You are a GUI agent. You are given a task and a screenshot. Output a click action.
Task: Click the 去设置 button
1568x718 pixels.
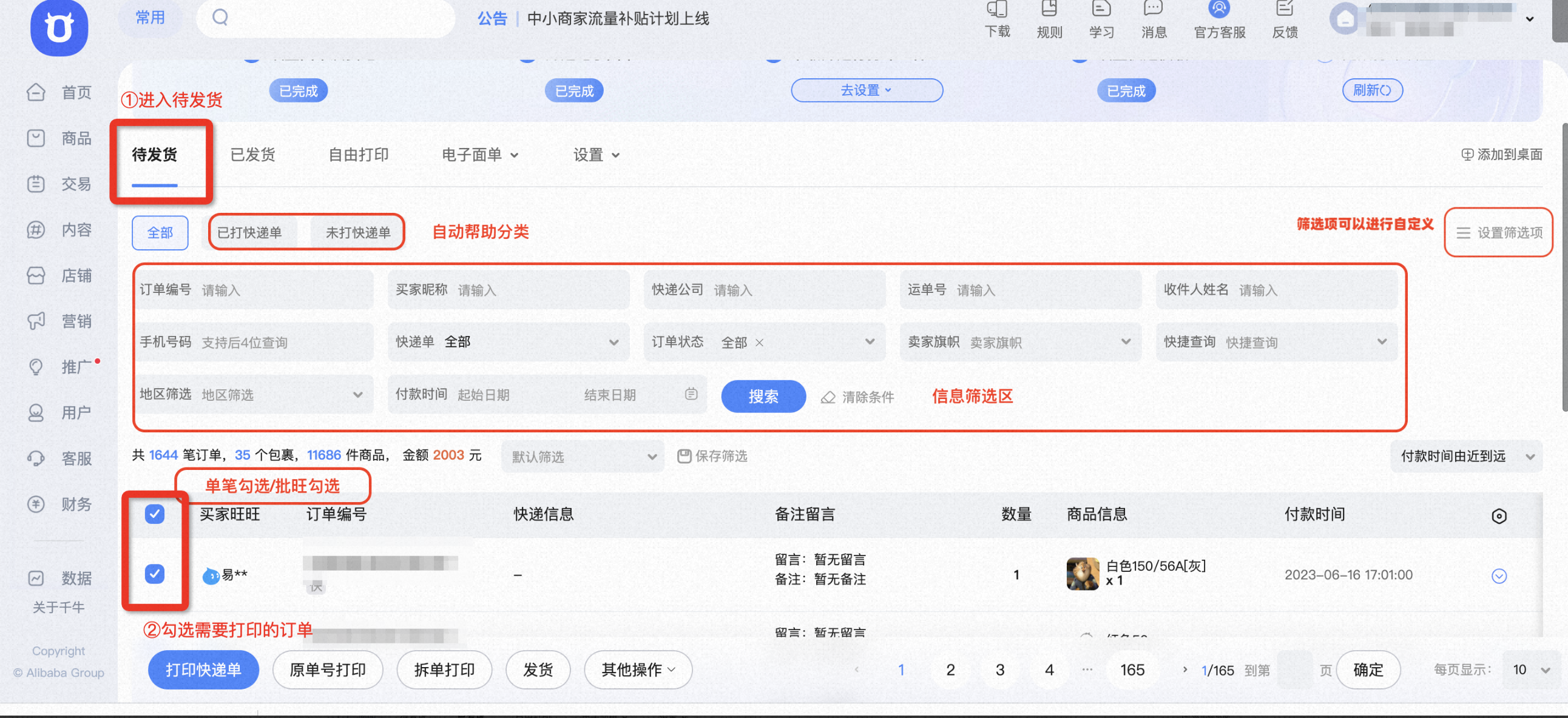[x=867, y=90]
